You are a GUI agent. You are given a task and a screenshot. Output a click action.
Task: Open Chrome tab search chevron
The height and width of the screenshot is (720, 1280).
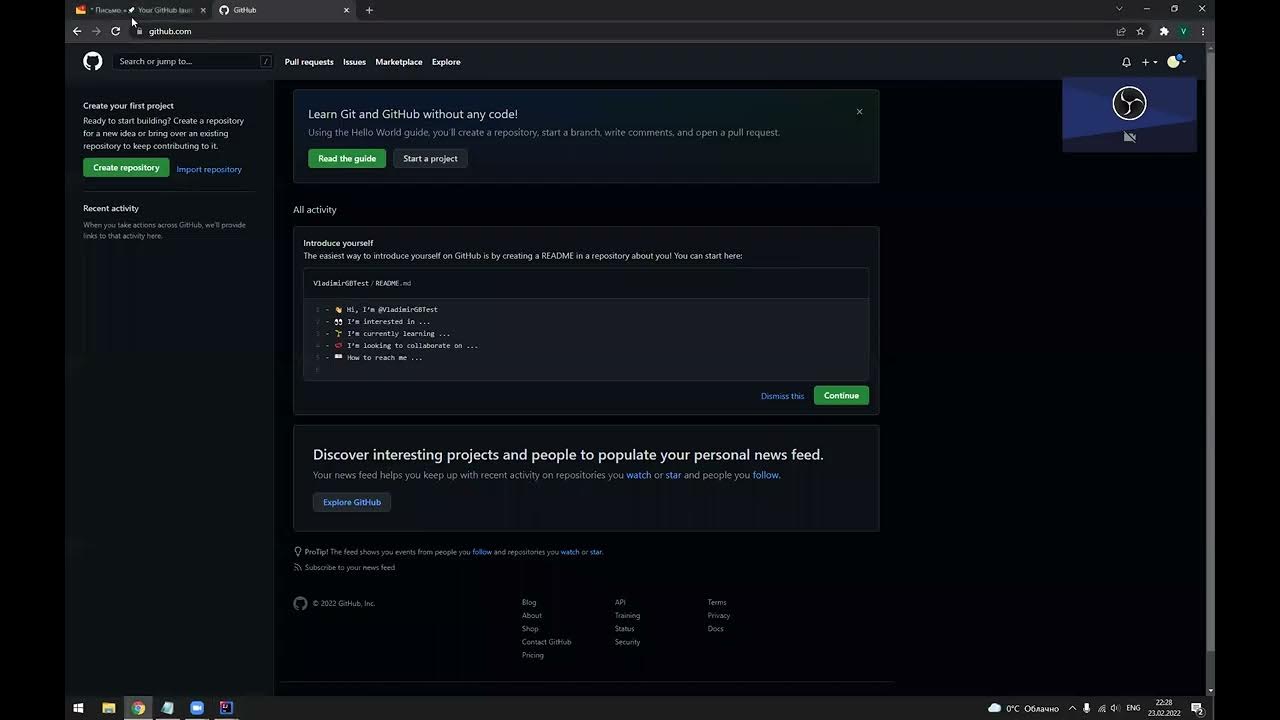coord(1119,9)
